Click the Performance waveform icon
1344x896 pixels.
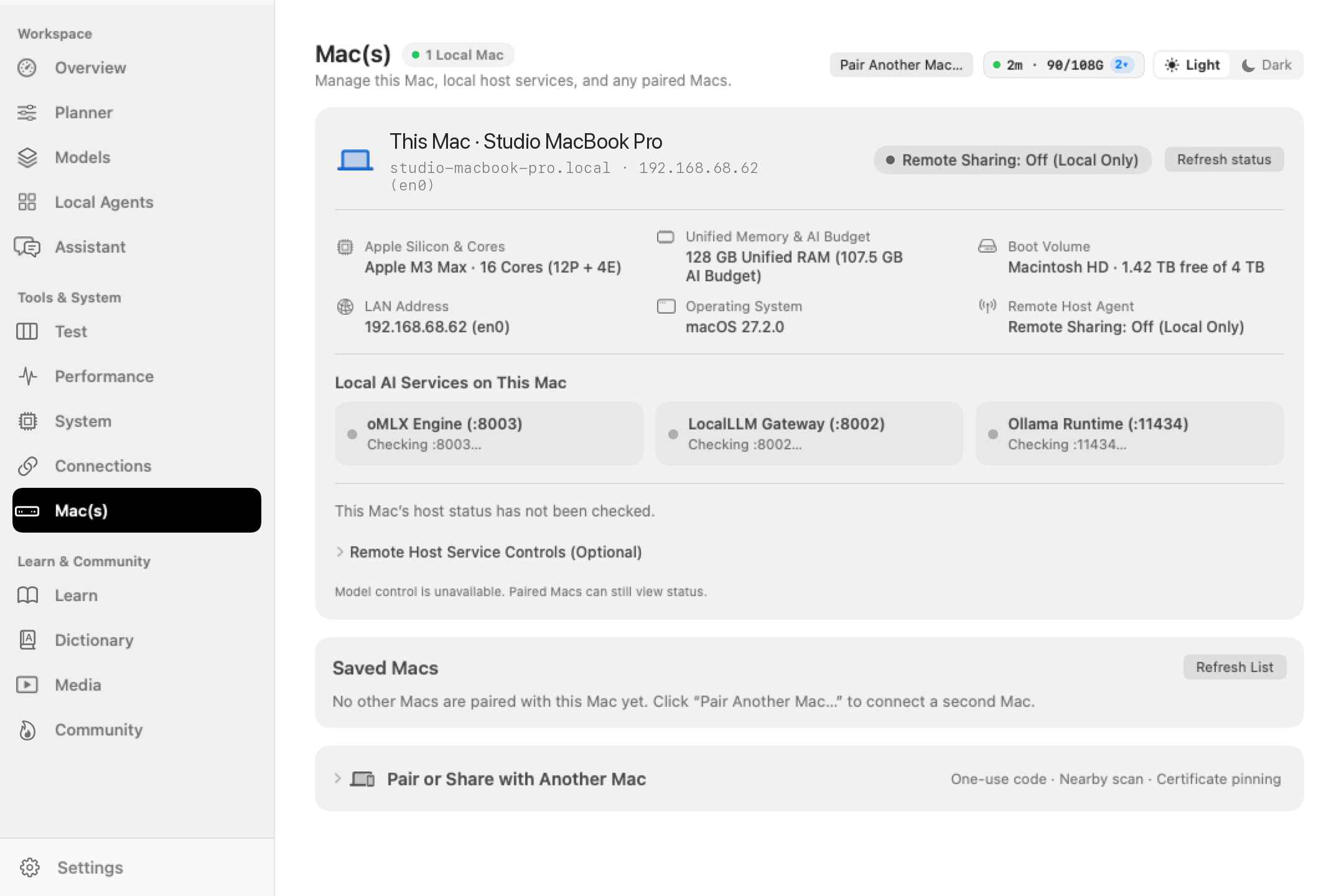(27, 376)
